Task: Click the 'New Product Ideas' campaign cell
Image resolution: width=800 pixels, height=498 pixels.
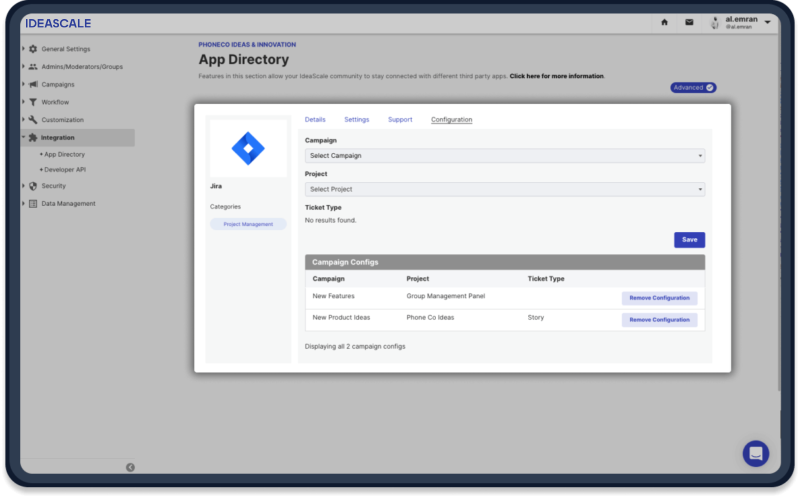Action: [341, 317]
